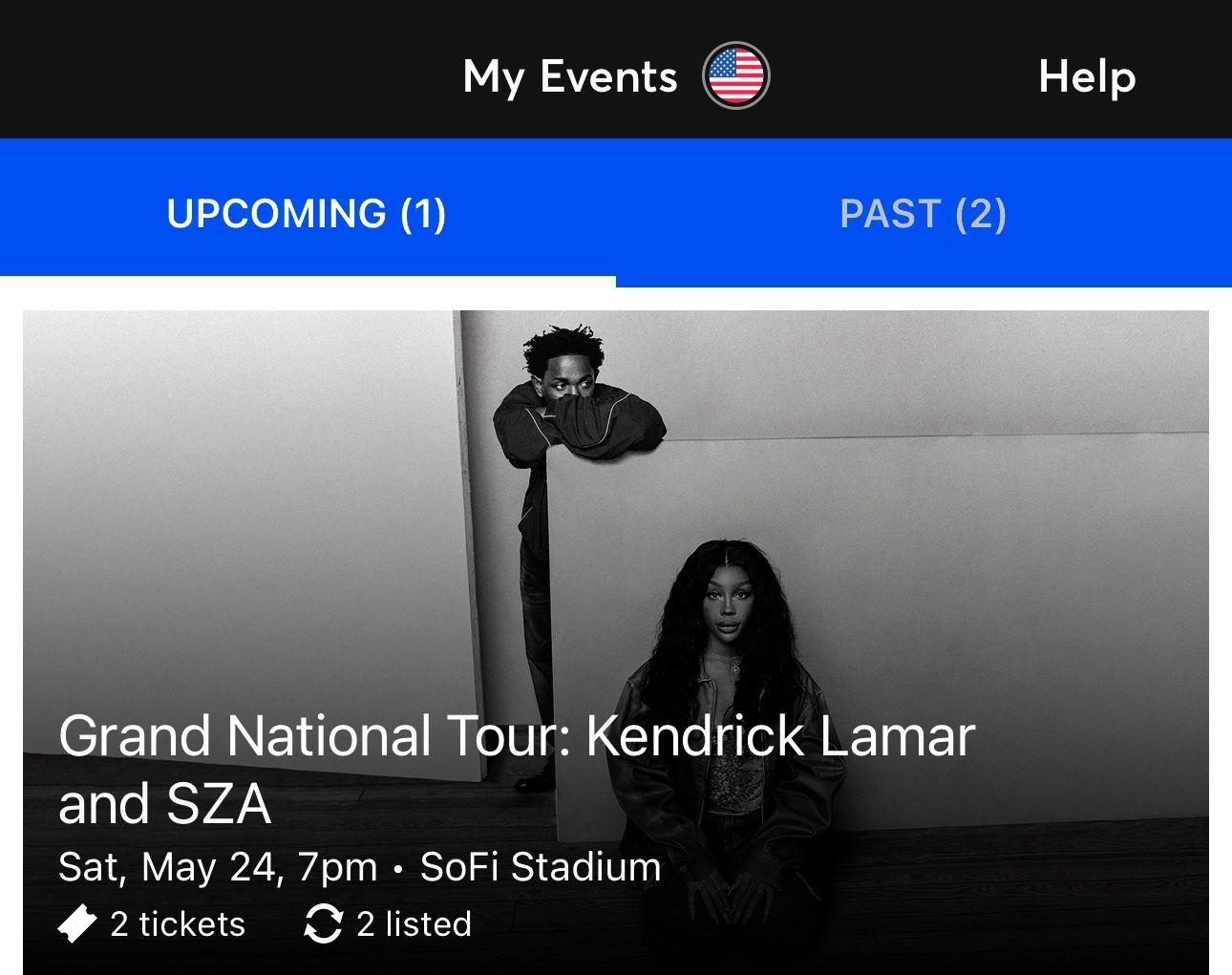This screenshot has height=975, width=1232.
Task: Click the "and SZA" title line
Action: coord(164,804)
